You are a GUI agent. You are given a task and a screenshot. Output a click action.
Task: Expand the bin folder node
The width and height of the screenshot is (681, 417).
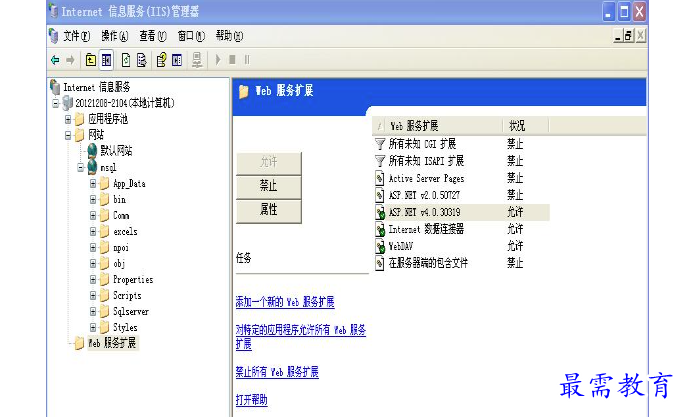93,199
